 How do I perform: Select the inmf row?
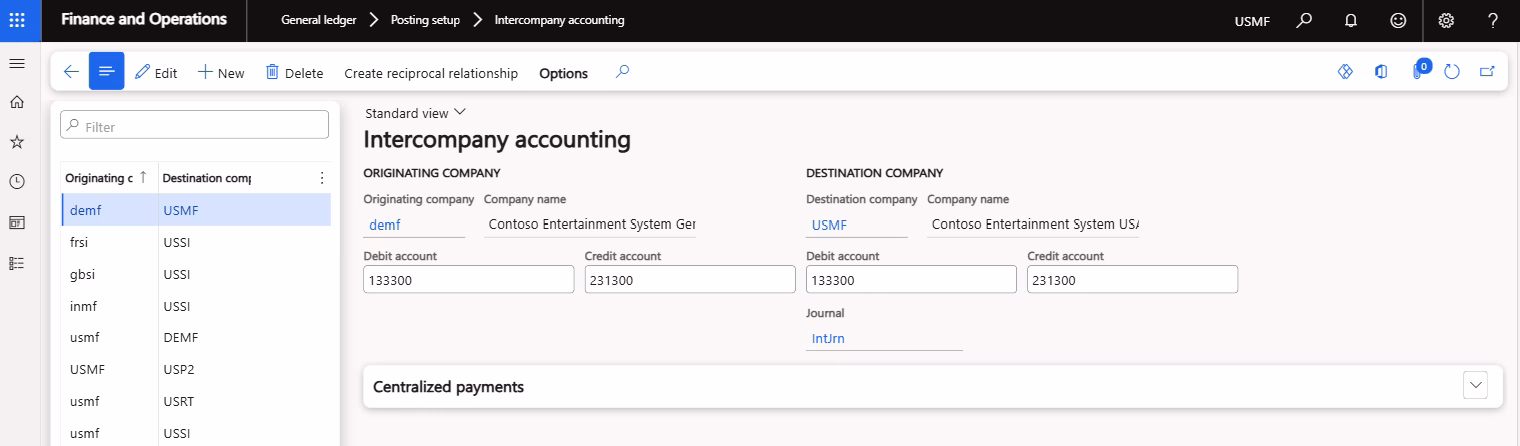pos(196,306)
